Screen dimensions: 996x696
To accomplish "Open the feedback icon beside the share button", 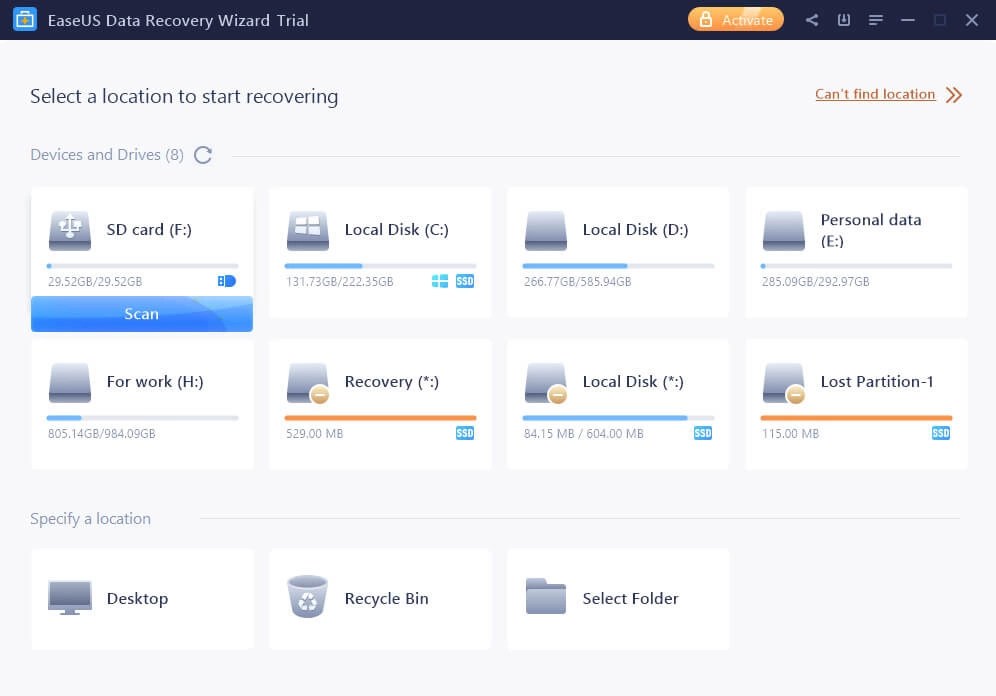I will (843, 19).
